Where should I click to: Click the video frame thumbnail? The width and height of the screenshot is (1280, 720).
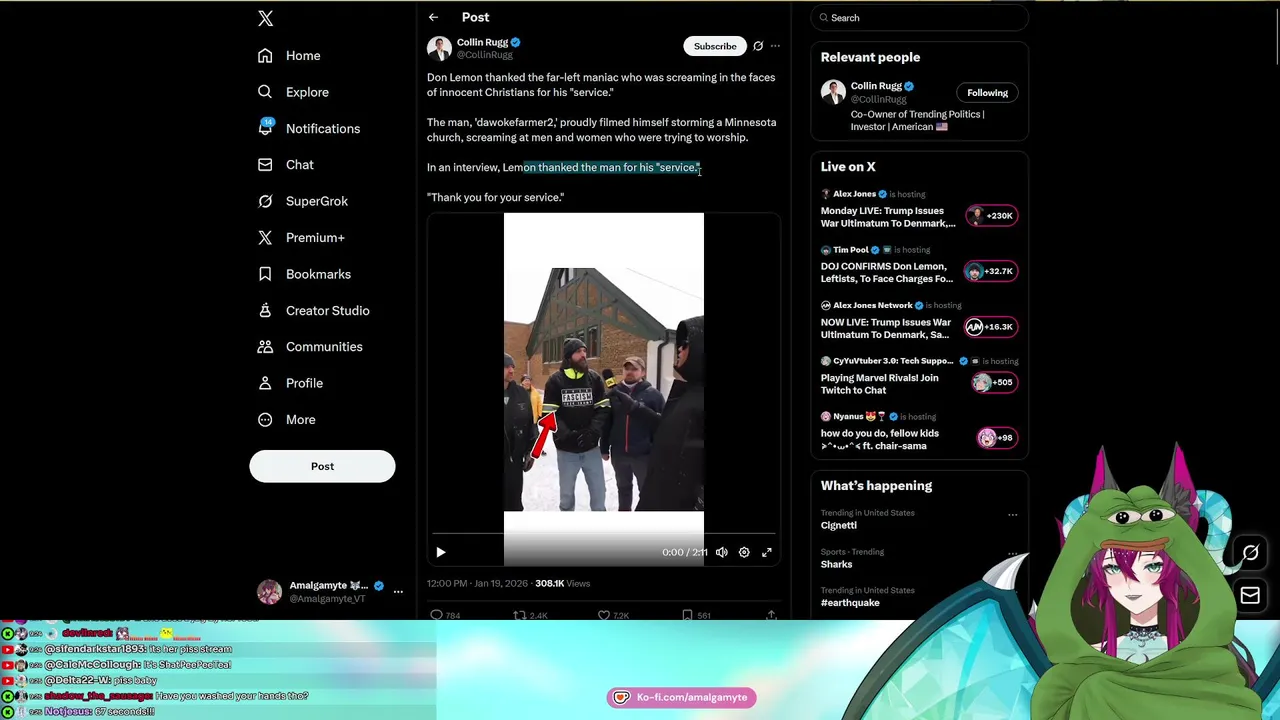click(604, 389)
